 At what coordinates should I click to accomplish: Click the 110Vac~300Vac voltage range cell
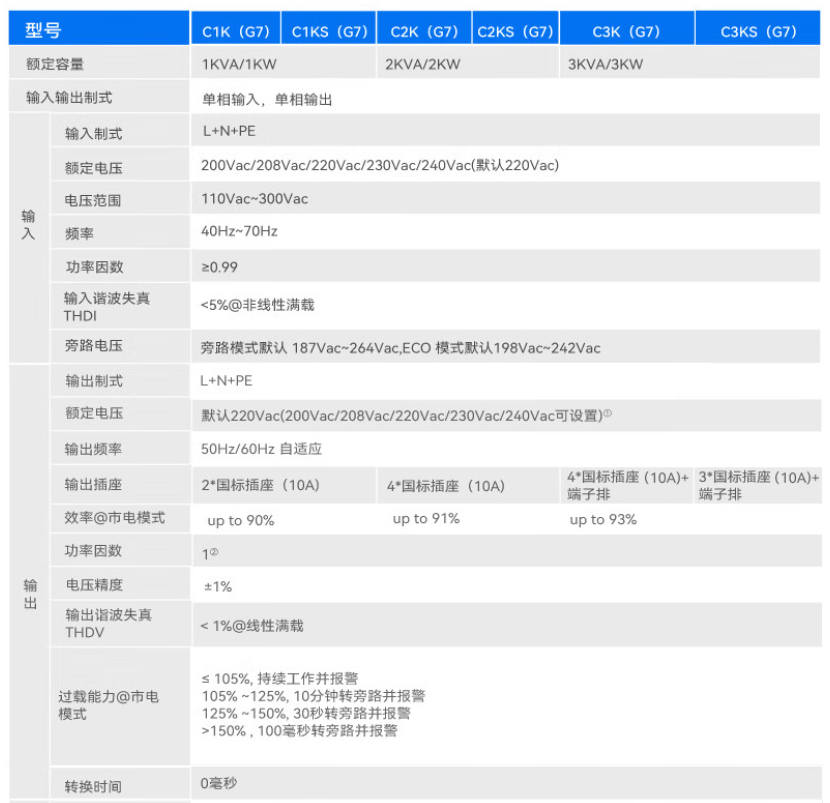(x=506, y=199)
